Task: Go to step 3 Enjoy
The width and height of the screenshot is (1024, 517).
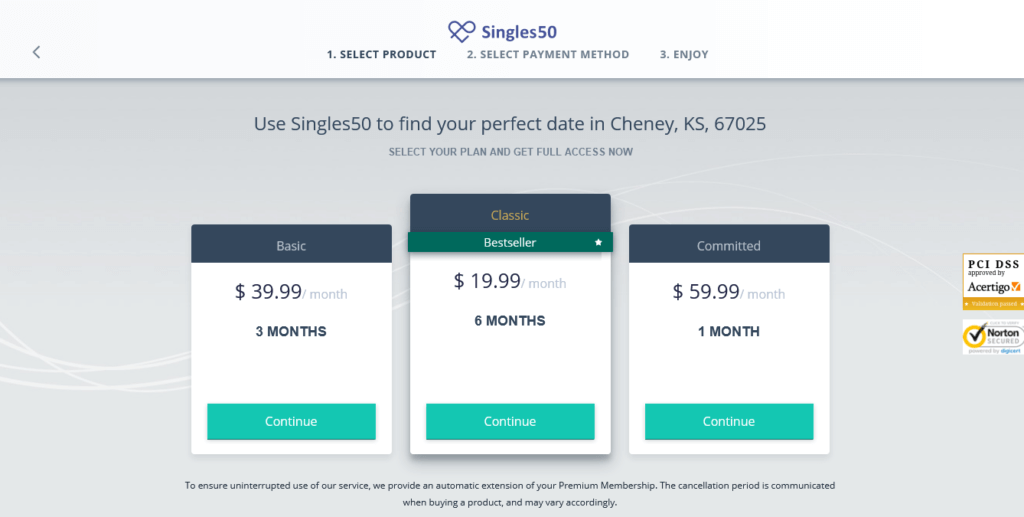Action: point(684,54)
